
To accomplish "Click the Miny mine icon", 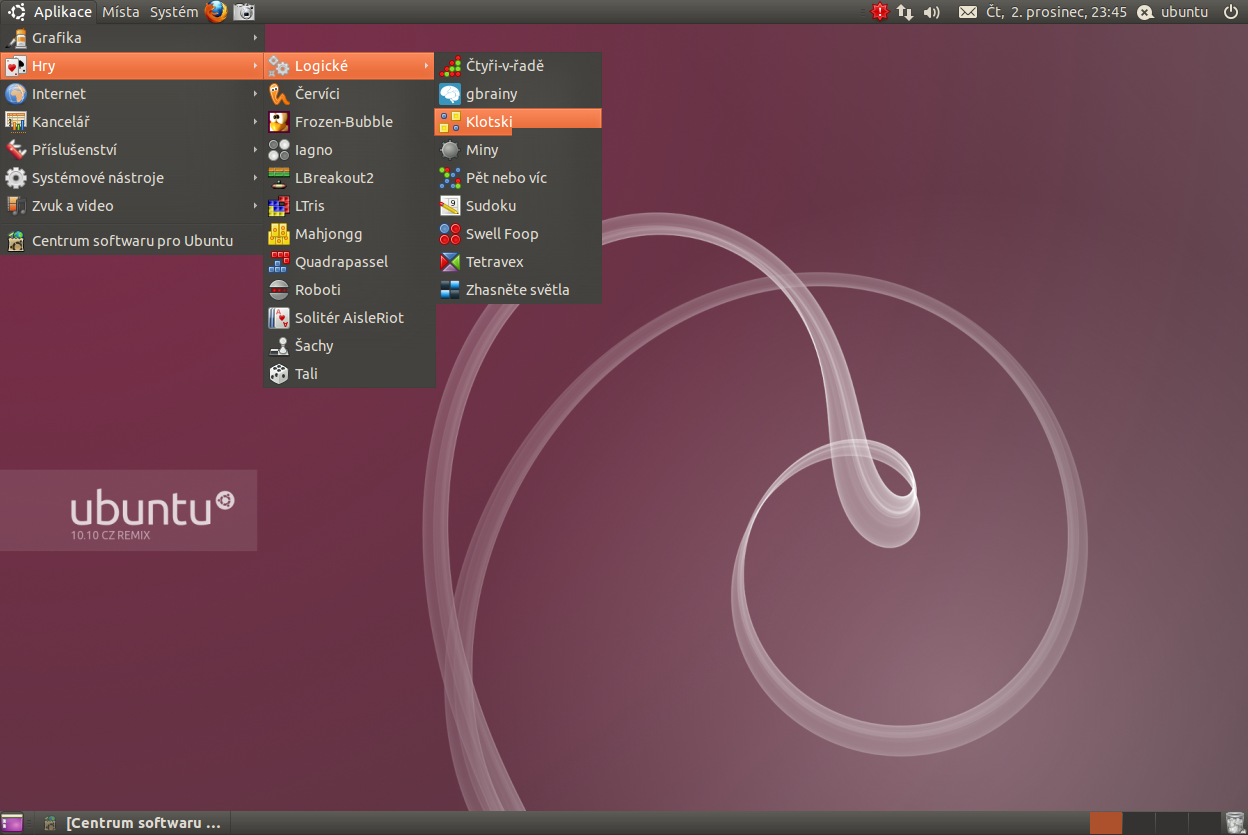I will (450, 150).
